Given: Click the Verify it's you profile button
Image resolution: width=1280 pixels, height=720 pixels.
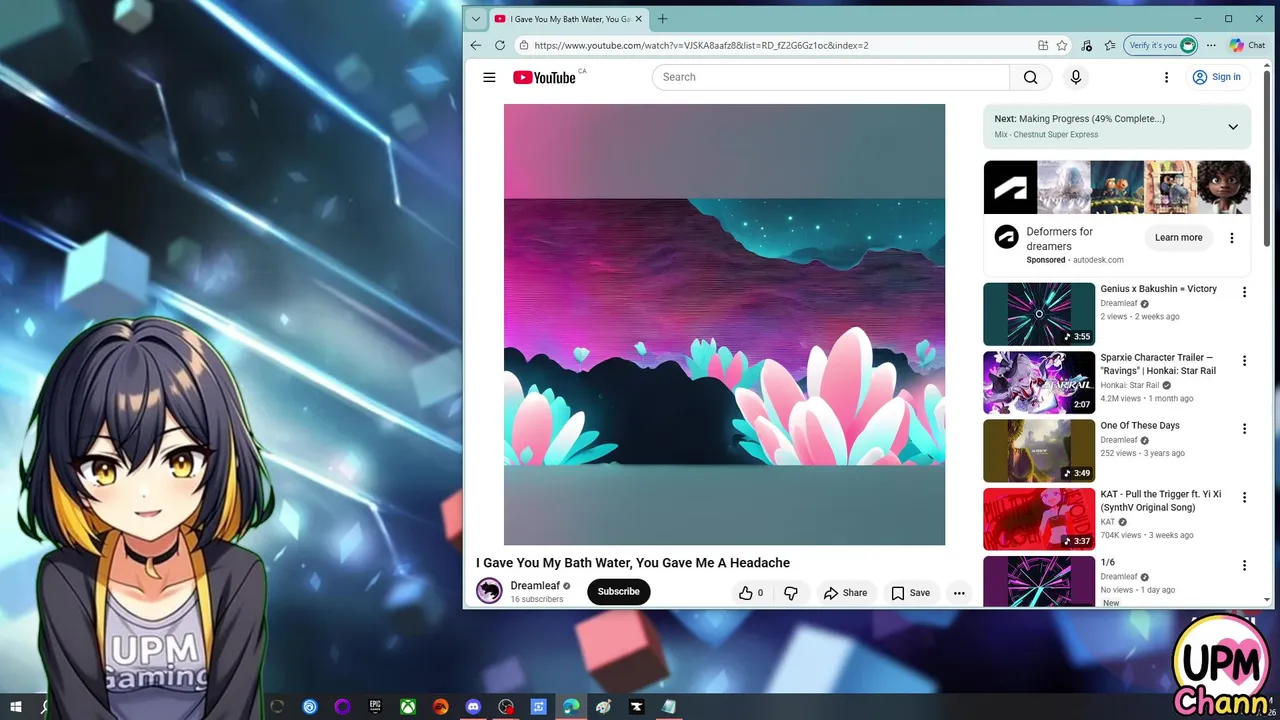Looking at the screenshot, I should point(1160,45).
